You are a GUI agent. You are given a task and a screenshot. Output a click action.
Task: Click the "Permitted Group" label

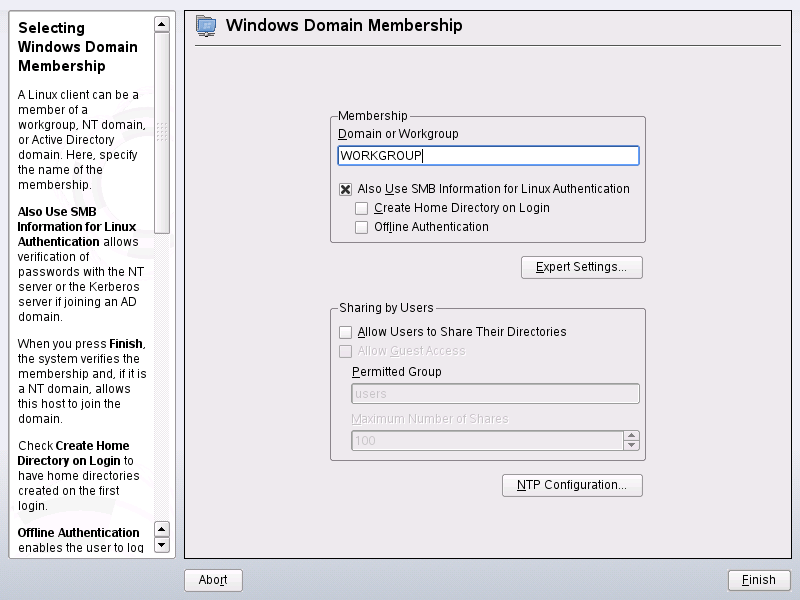pos(396,372)
